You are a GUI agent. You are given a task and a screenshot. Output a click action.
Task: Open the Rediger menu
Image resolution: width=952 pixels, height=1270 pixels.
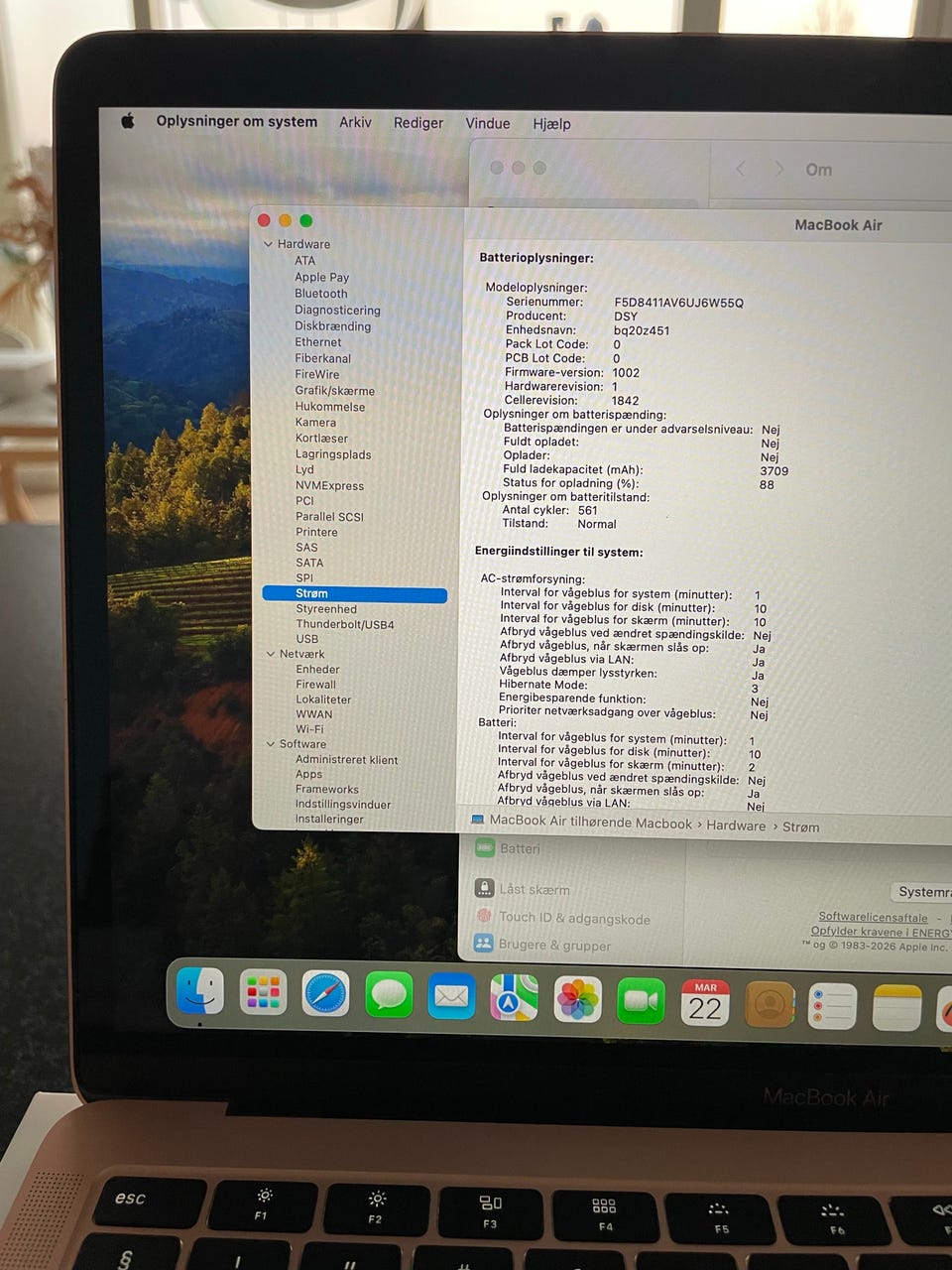click(x=418, y=123)
